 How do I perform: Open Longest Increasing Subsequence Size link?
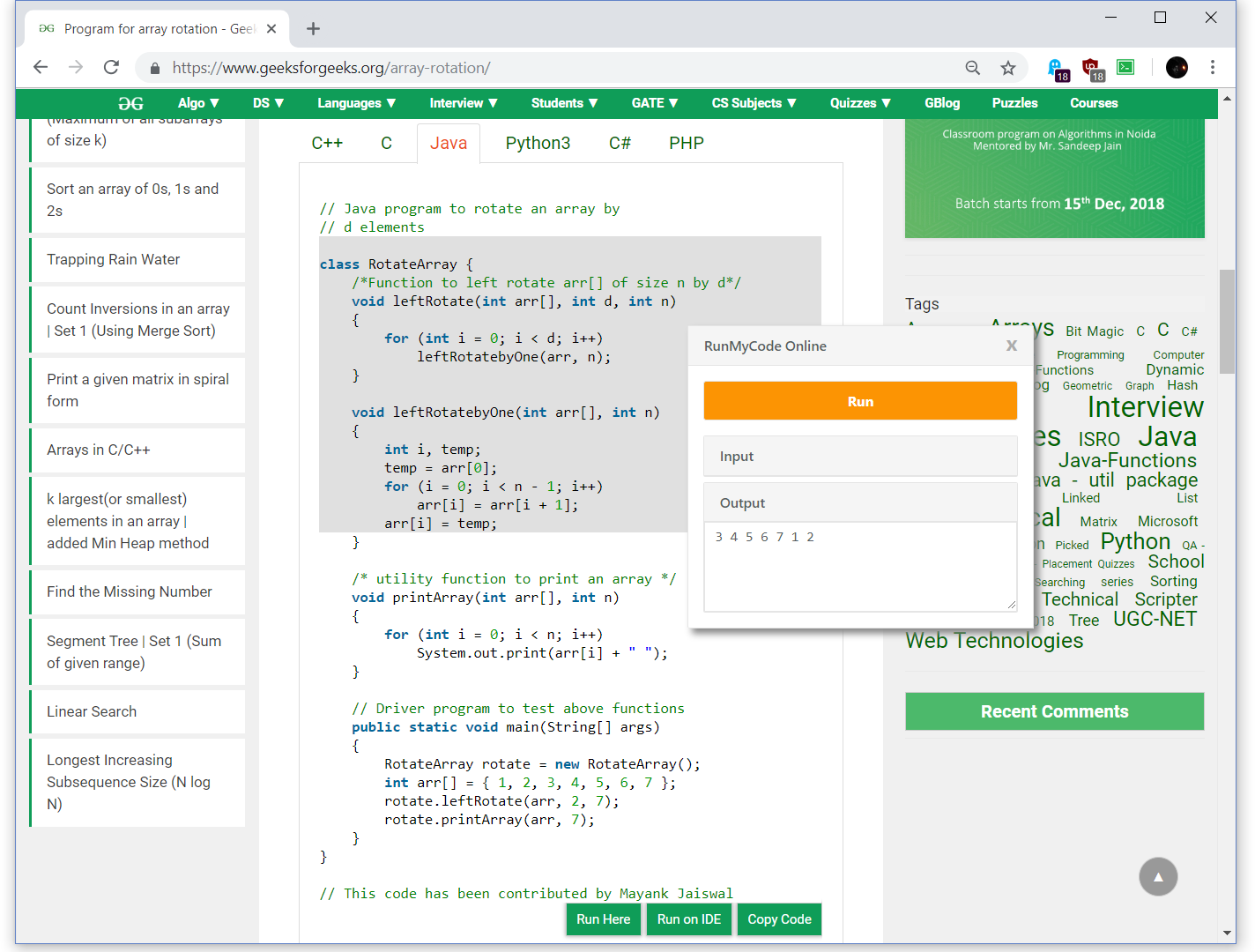click(x=137, y=782)
